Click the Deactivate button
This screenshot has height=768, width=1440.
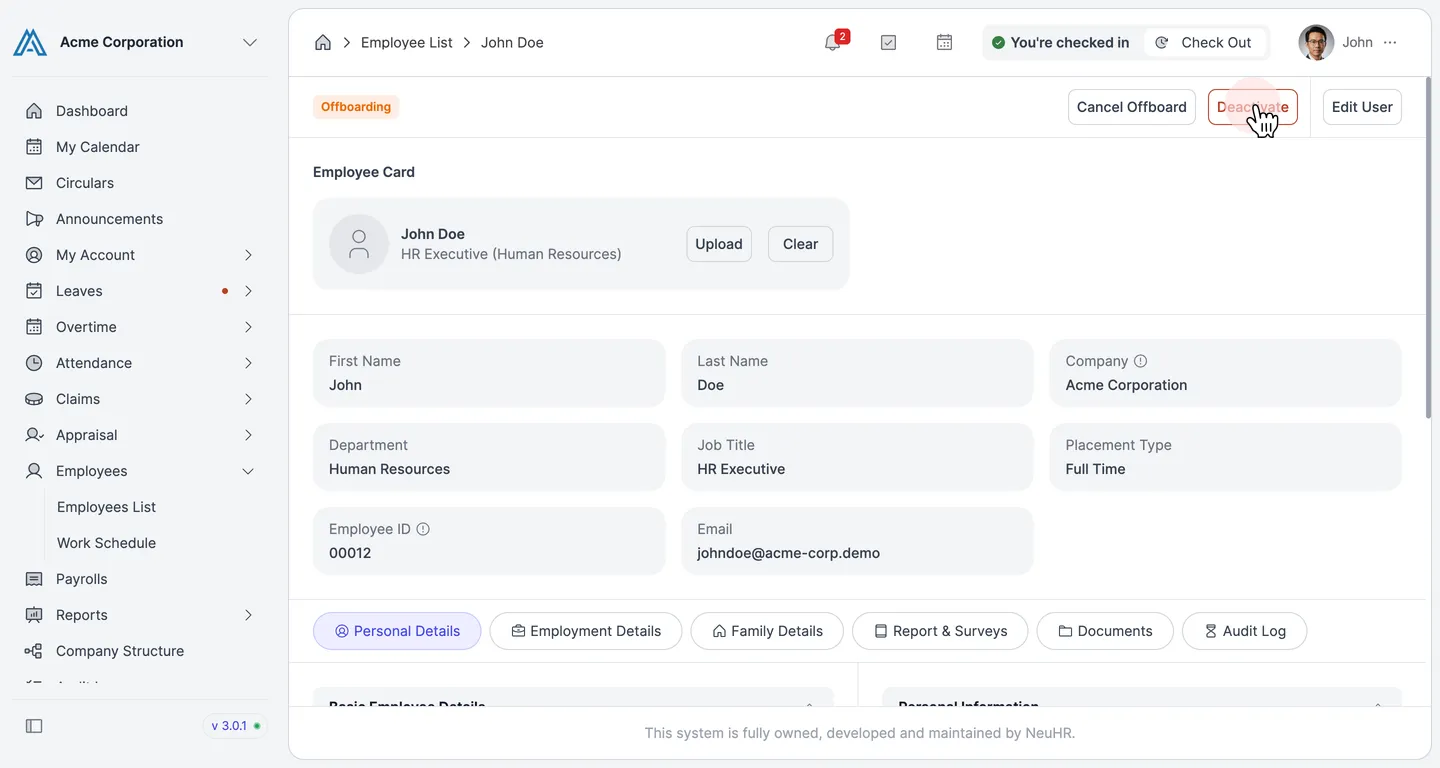(x=1252, y=107)
